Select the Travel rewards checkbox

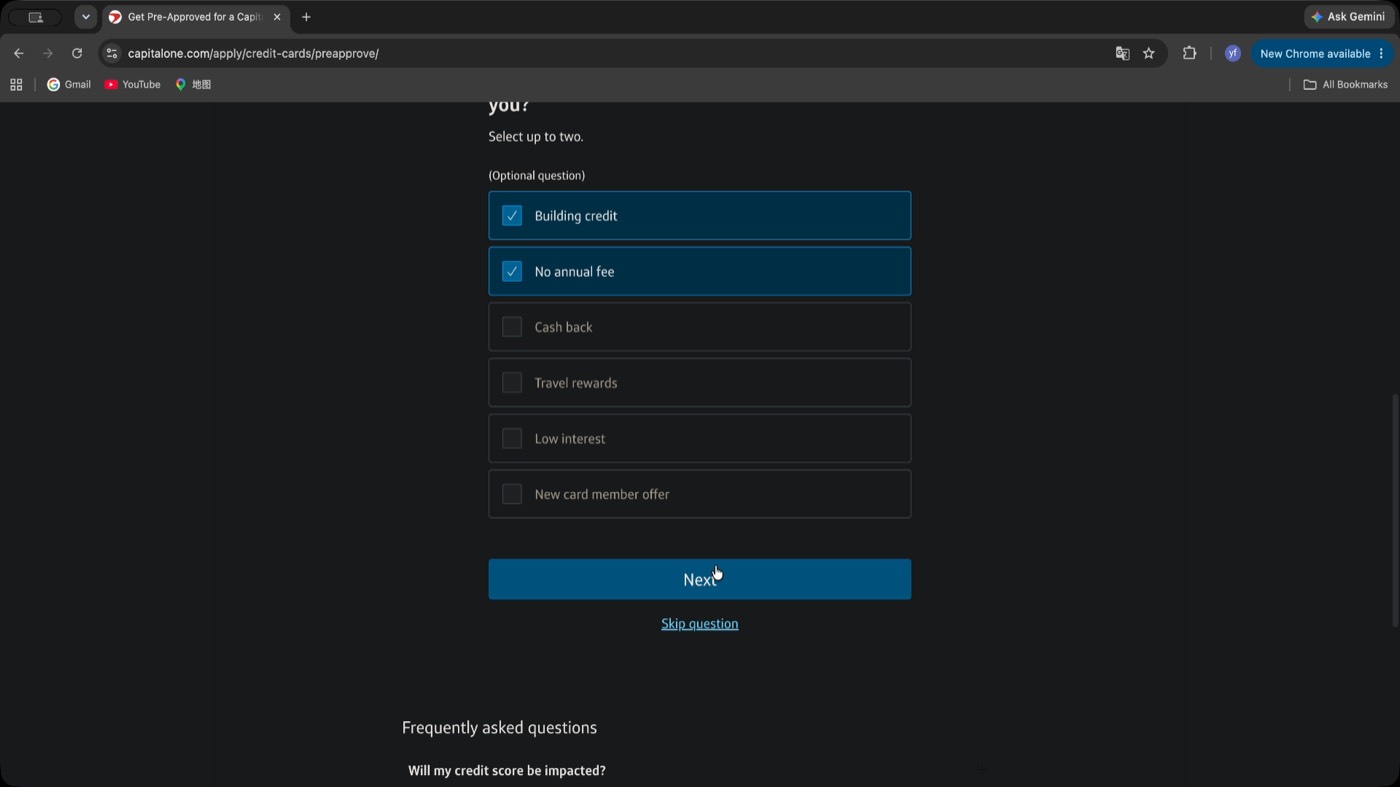click(x=512, y=383)
